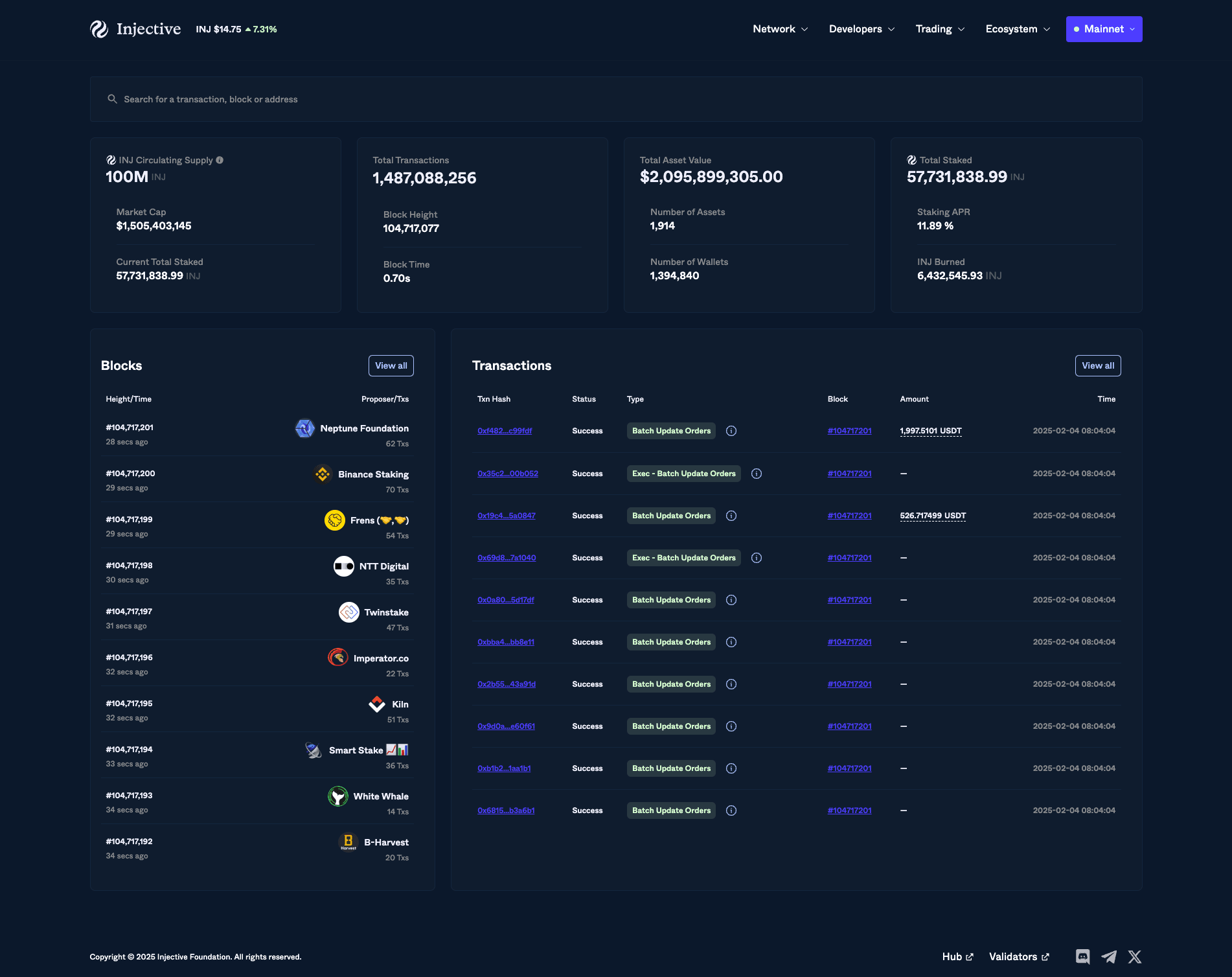Focus the transaction, block or address search field
This screenshot has width=1232, height=977.
pyautogui.click(x=616, y=99)
